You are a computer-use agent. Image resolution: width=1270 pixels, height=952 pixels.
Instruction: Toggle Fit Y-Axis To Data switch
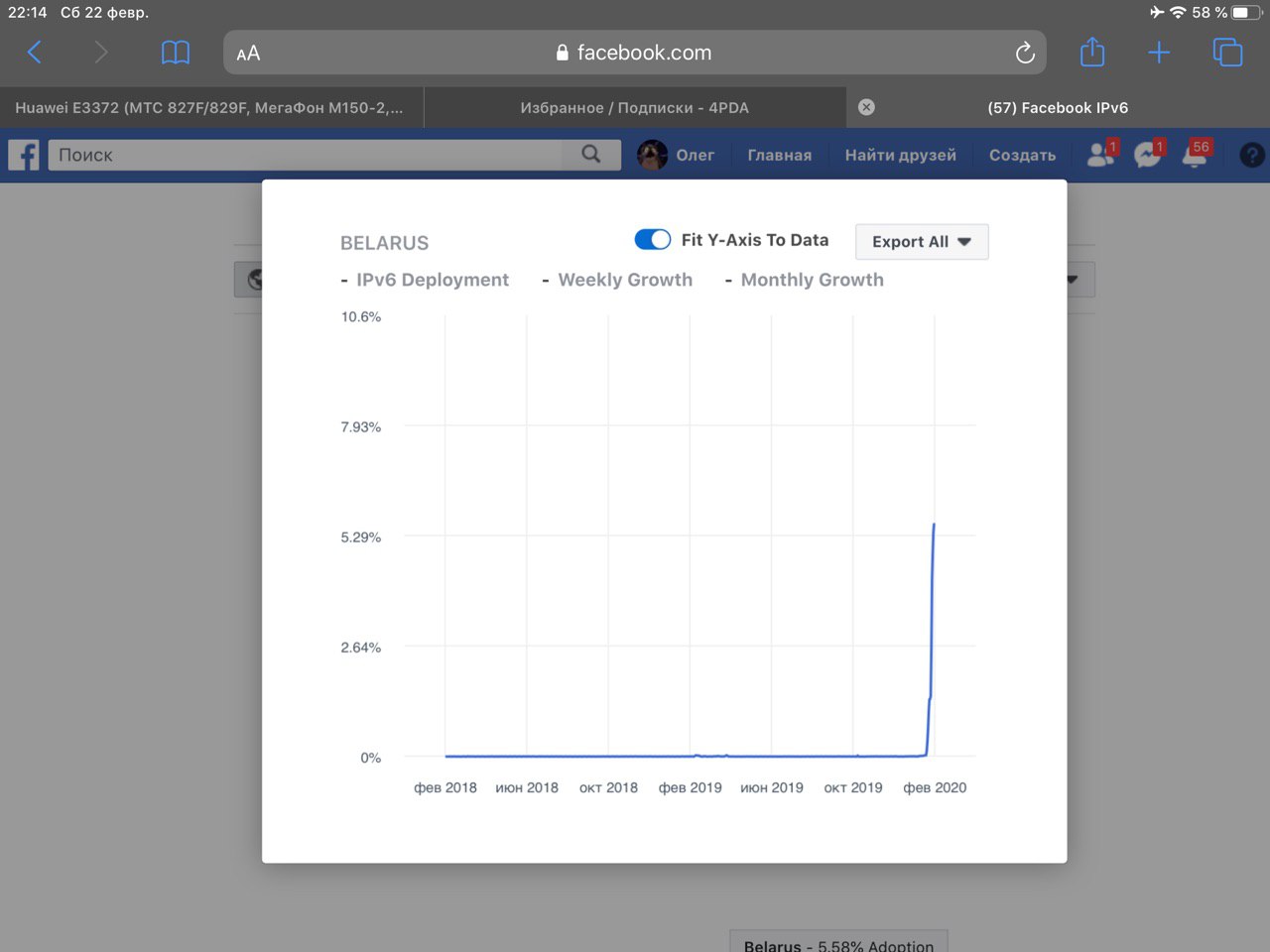[653, 239]
